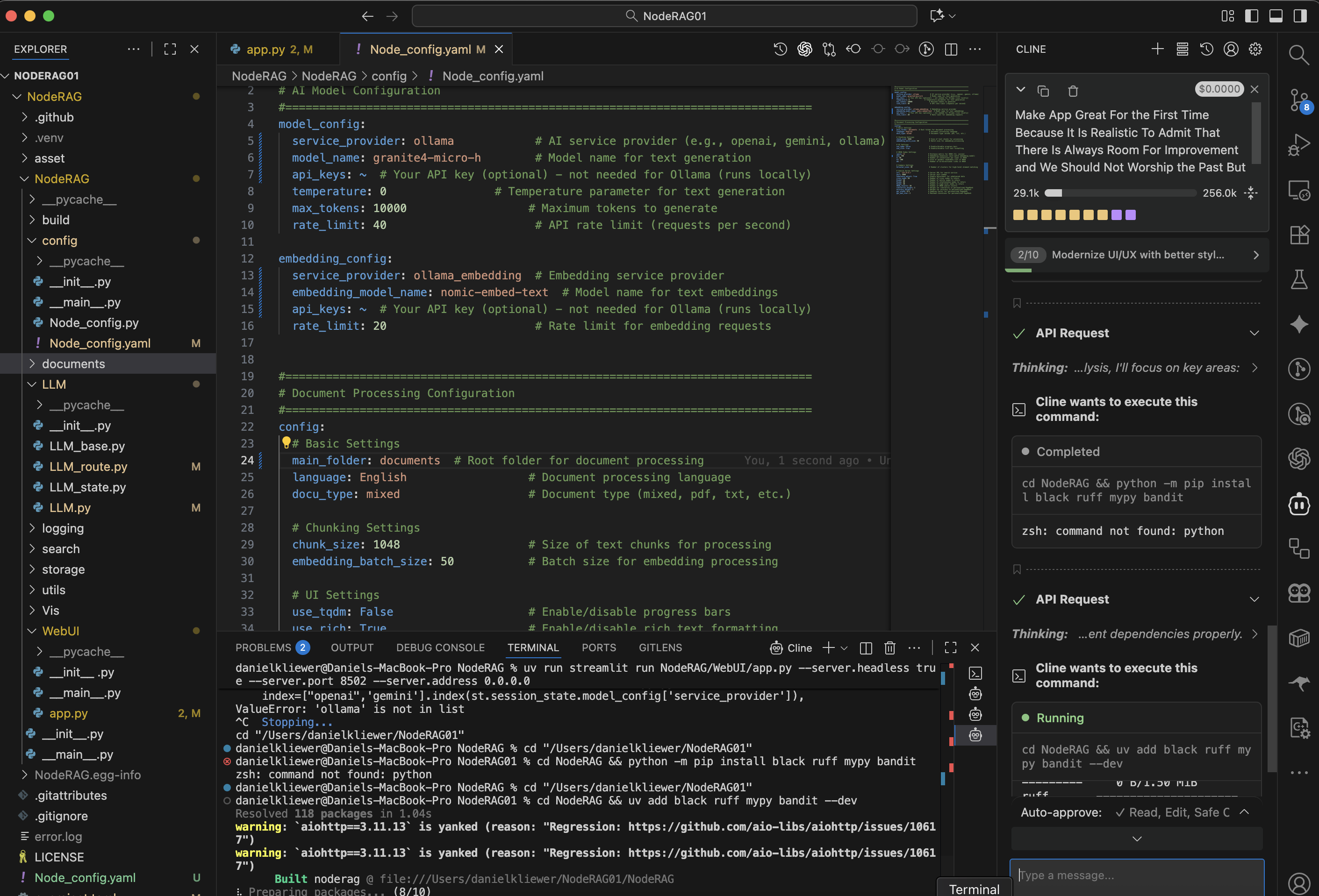
Task: Open Cline task history clock icon
Action: coord(1207,50)
